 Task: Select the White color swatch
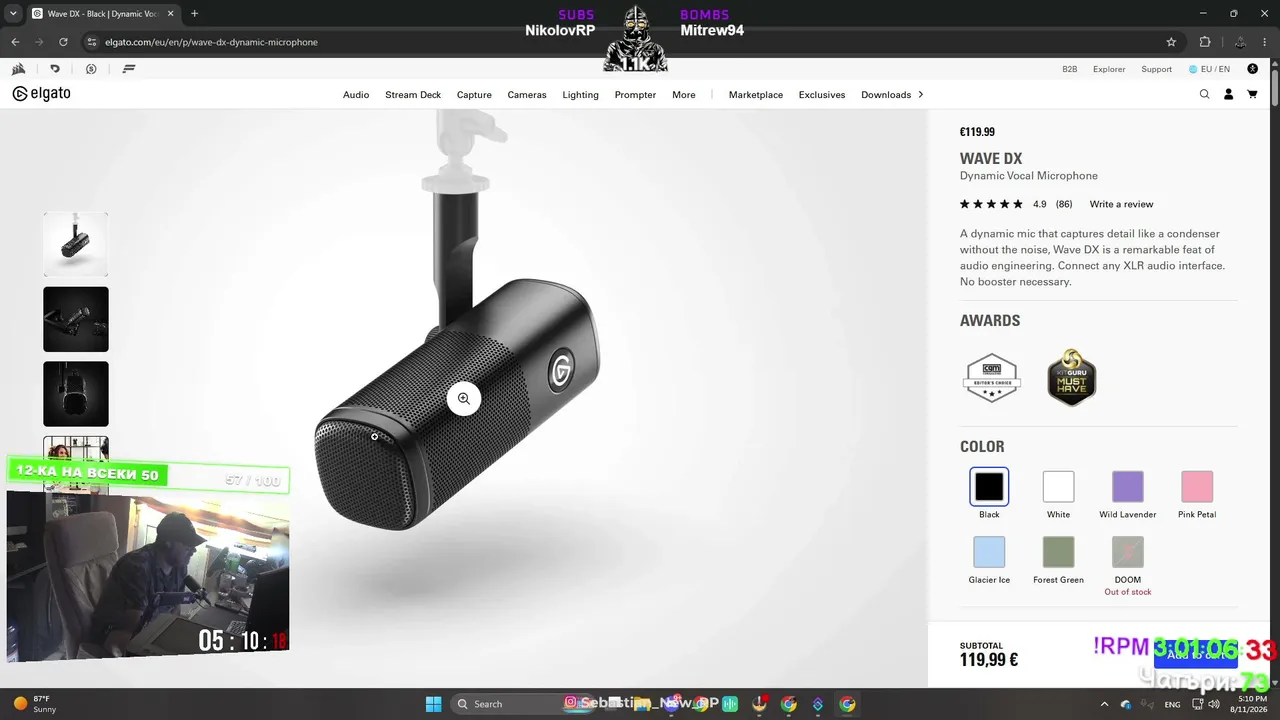point(1058,487)
